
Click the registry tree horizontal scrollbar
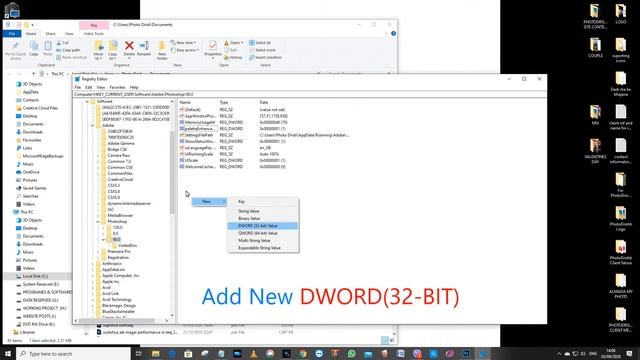click(x=116, y=321)
